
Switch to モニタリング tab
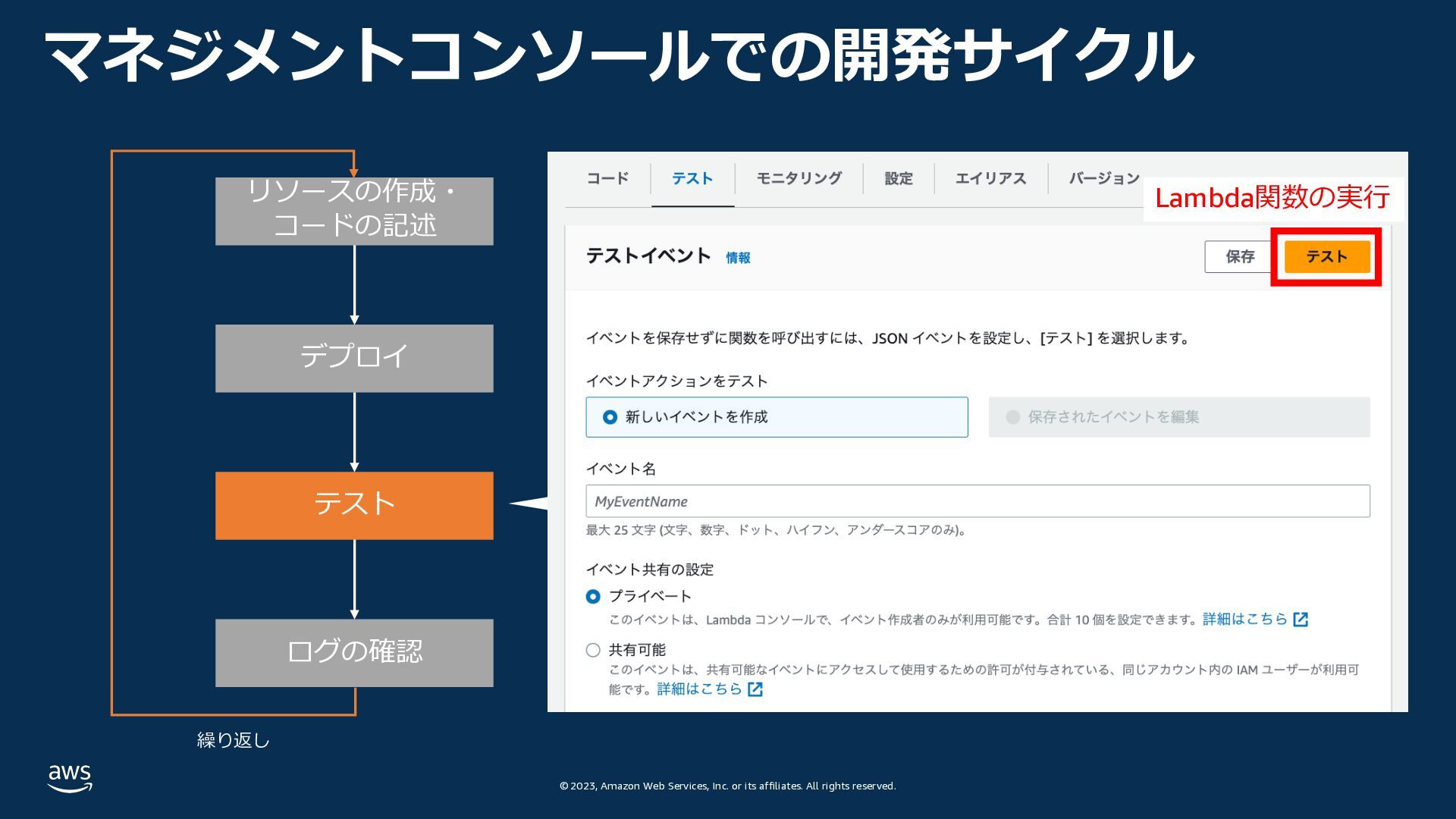pos(799,178)
